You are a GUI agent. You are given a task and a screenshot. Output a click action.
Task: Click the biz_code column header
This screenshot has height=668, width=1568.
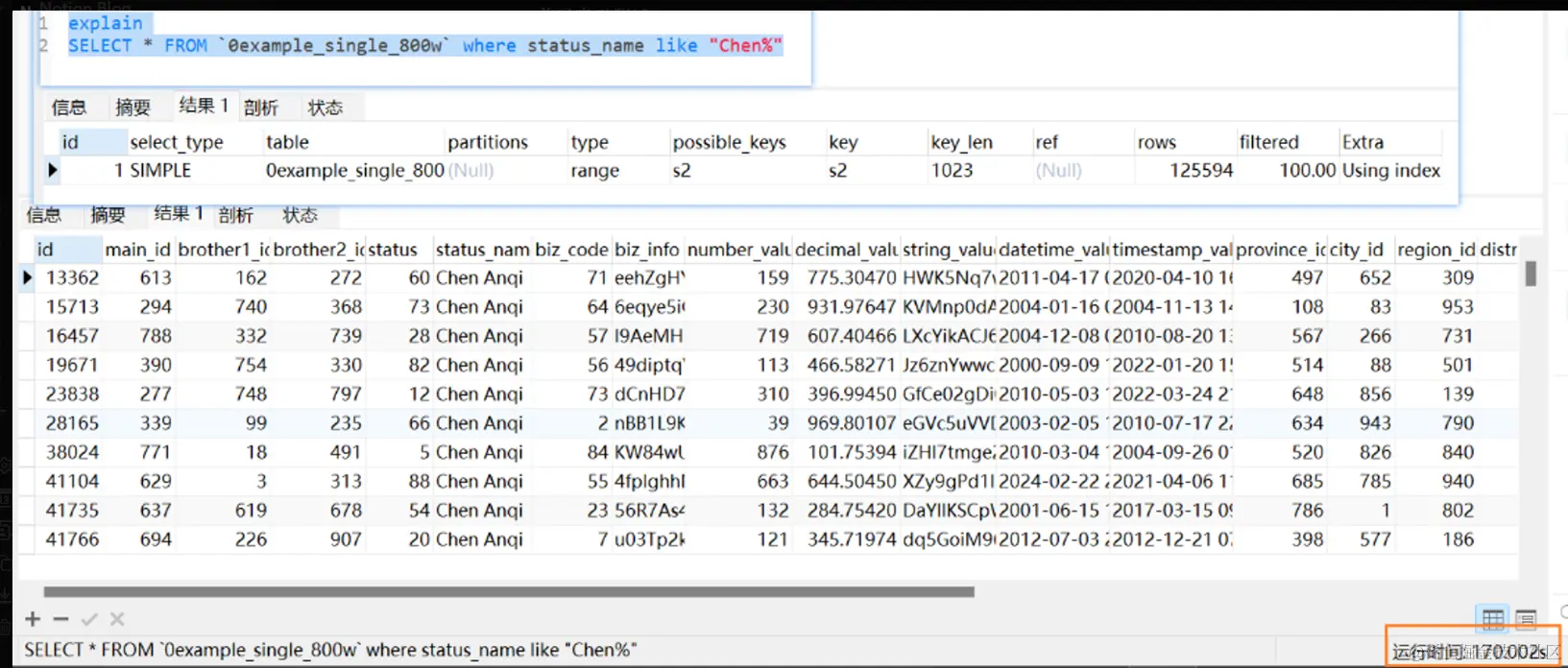pos(571,250)
